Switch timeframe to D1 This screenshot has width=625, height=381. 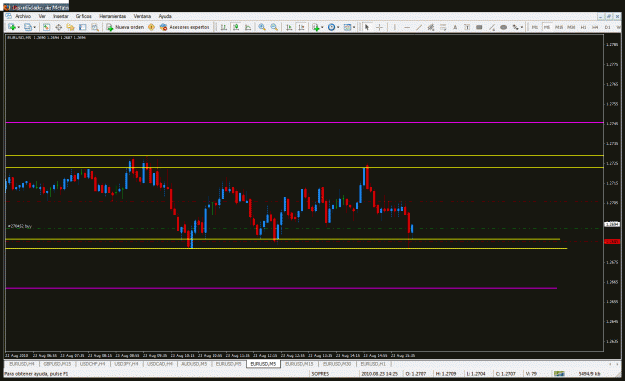(x=607, y=27)
